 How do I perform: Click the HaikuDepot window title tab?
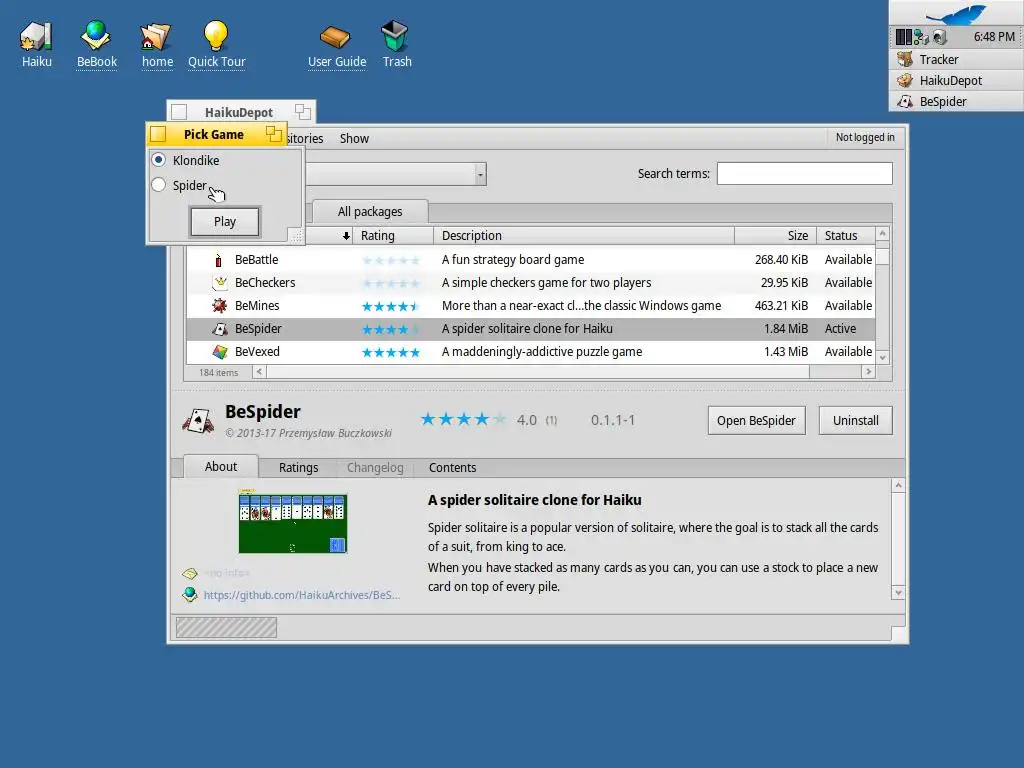pos(239,112)
